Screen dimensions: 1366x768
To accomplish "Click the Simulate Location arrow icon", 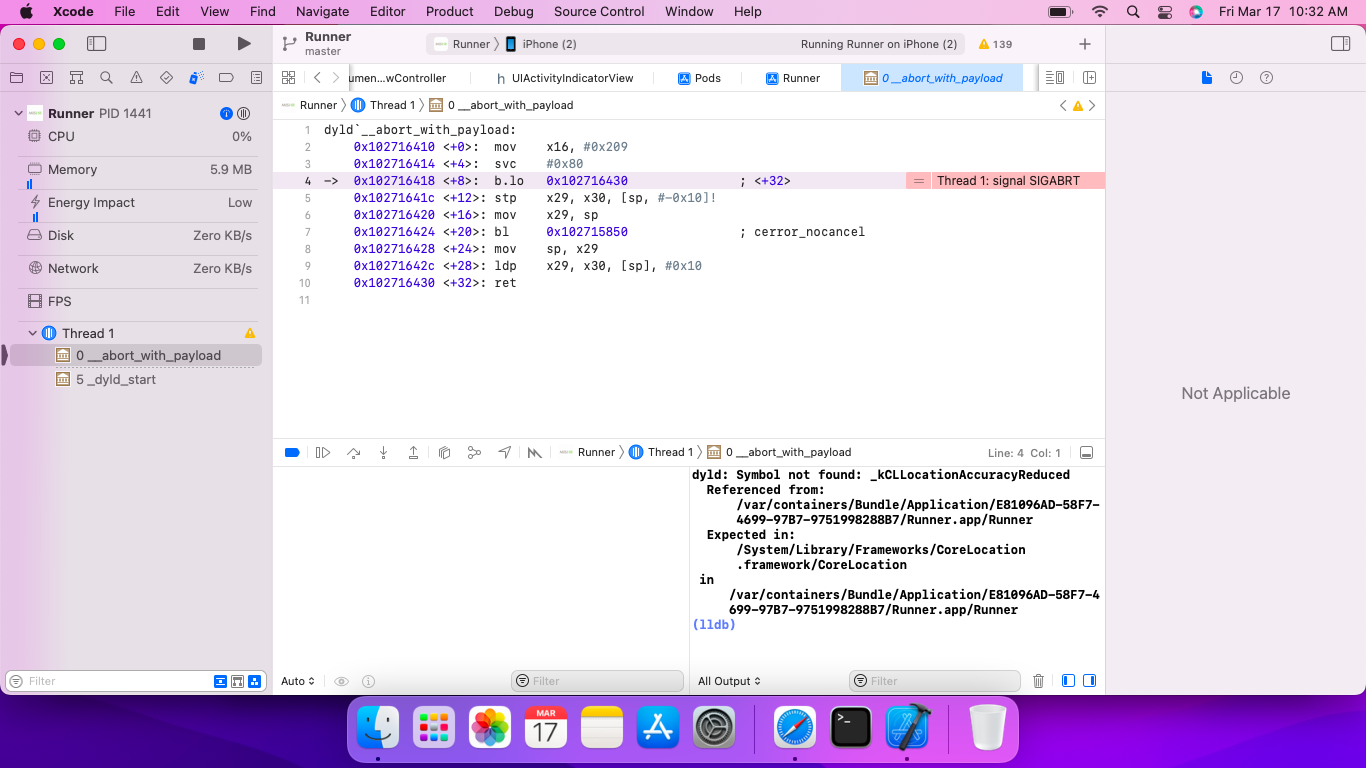I will [505, 453].
